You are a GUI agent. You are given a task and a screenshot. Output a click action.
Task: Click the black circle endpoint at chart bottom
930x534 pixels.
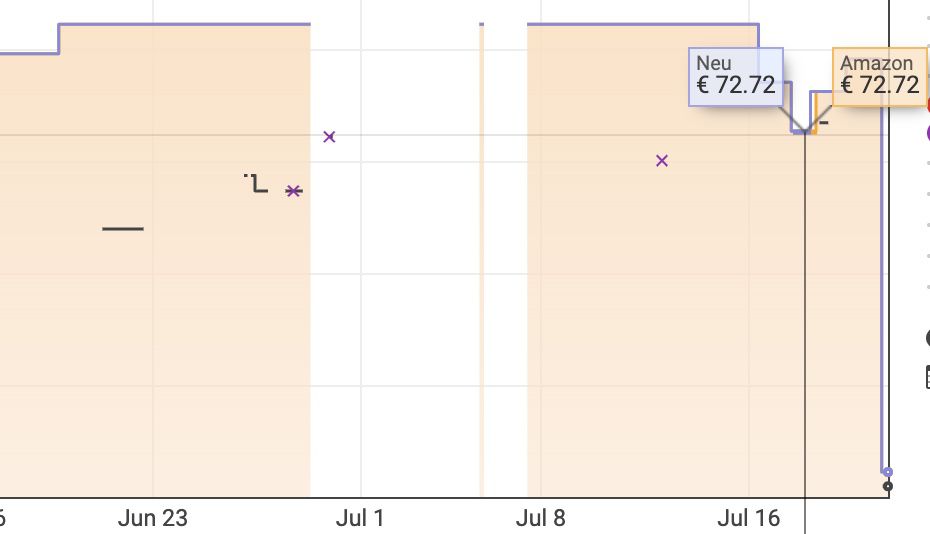pos(887,487)
